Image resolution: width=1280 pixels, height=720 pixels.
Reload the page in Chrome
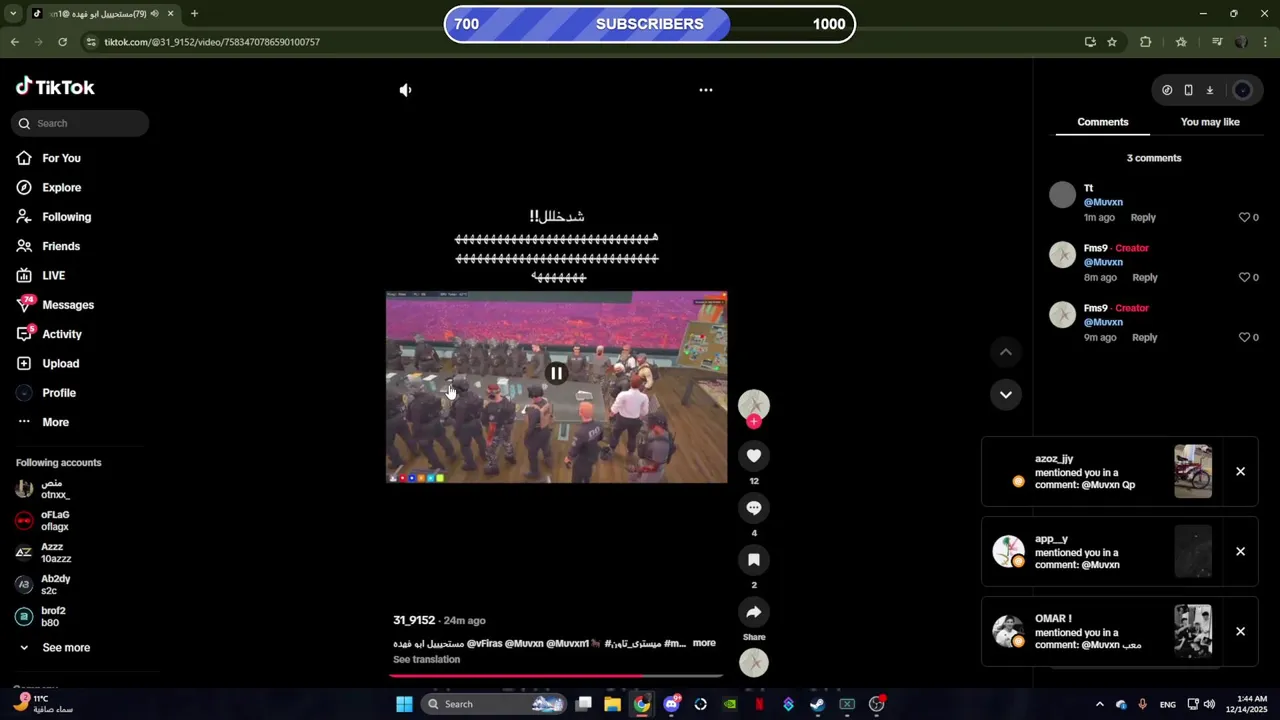click(62, 42)
